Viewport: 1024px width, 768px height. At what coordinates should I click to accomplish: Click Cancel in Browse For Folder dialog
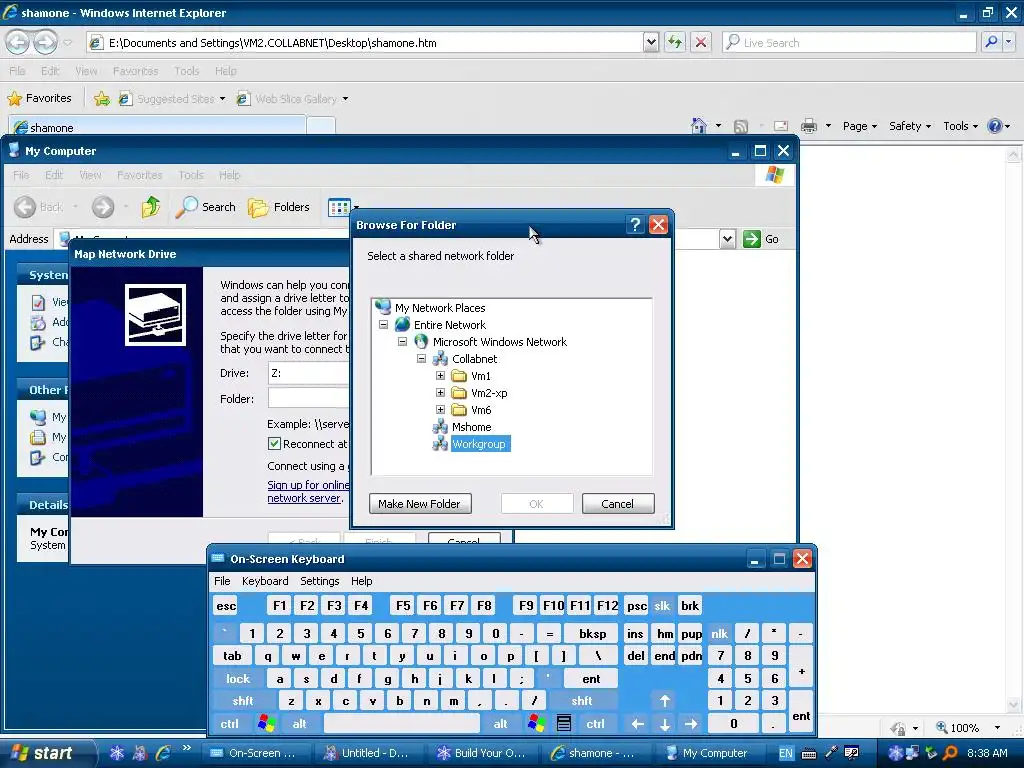click(617, 504)
